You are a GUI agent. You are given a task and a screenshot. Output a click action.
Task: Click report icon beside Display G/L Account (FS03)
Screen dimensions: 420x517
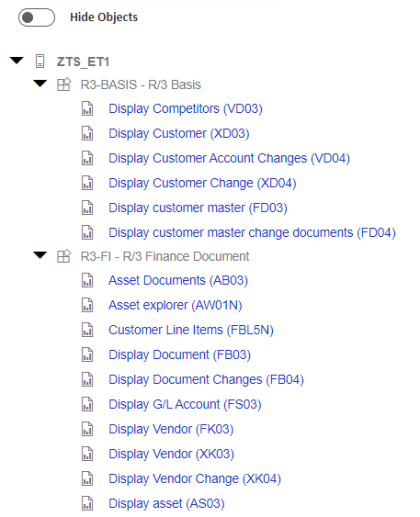pos(87,404)
